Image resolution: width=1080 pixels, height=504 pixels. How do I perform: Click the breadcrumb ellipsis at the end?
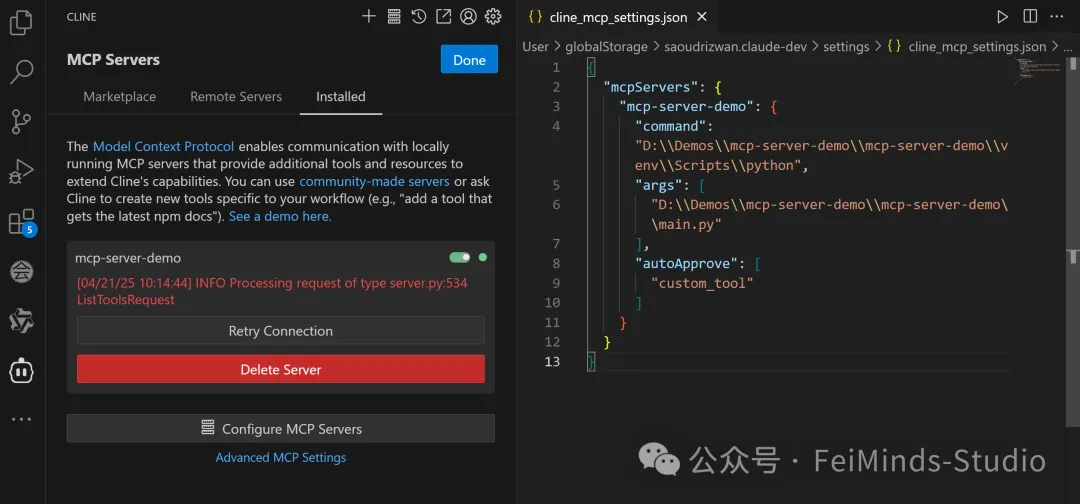(x=1068, y=47)
